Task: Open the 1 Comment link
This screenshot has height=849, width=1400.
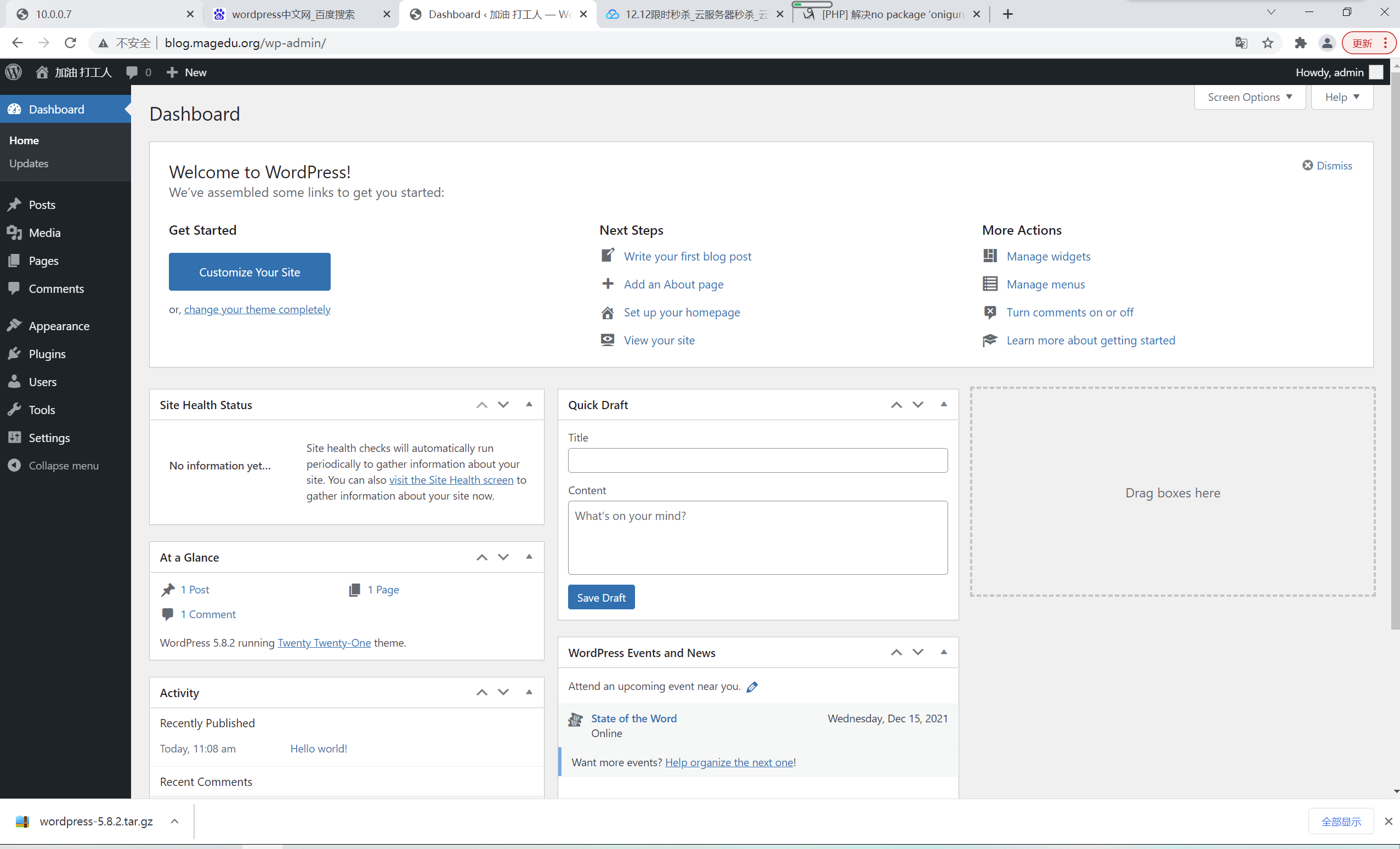Action: coord(208,614)
